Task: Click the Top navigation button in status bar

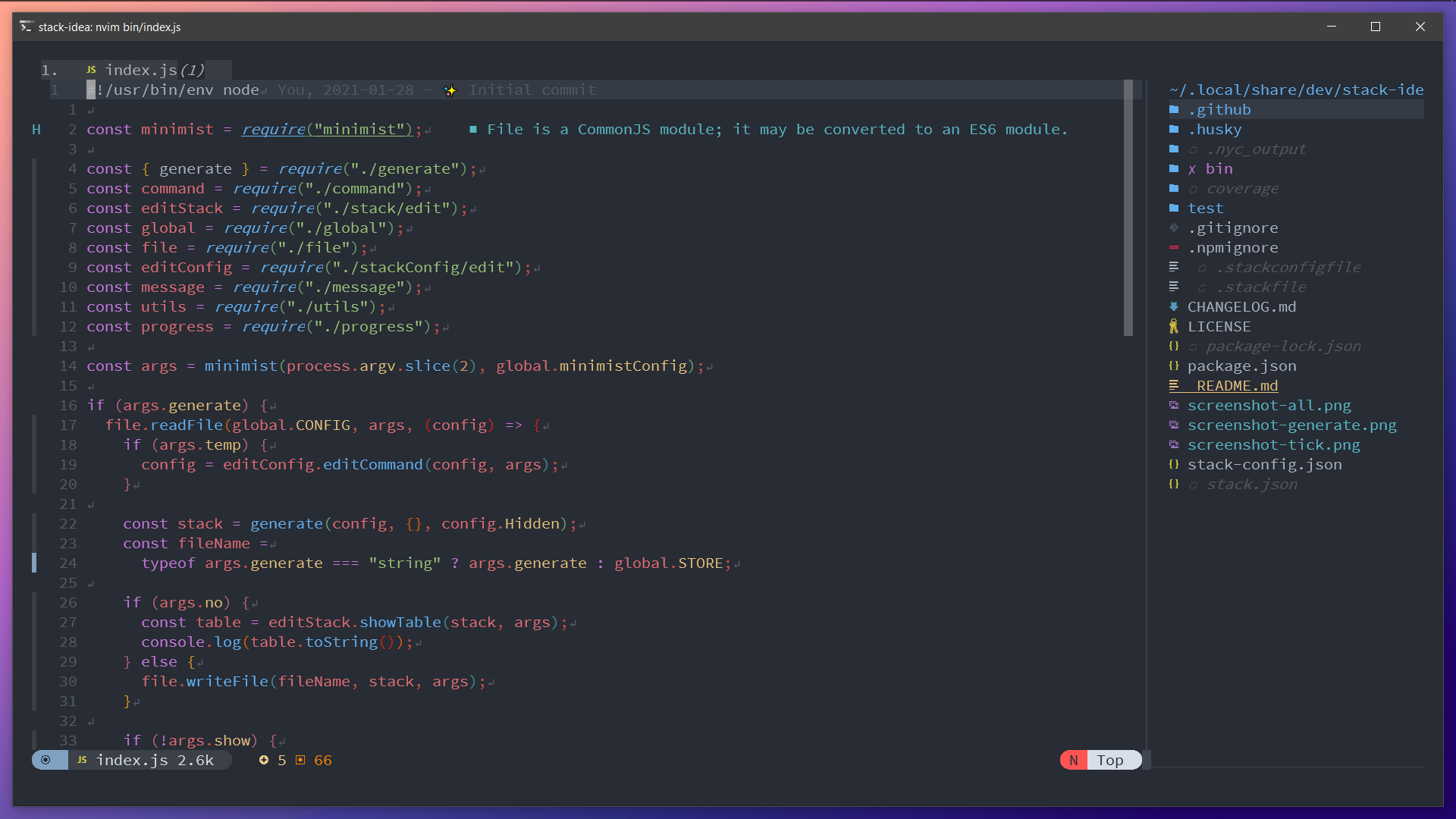Action: (x=1110, y=760)
